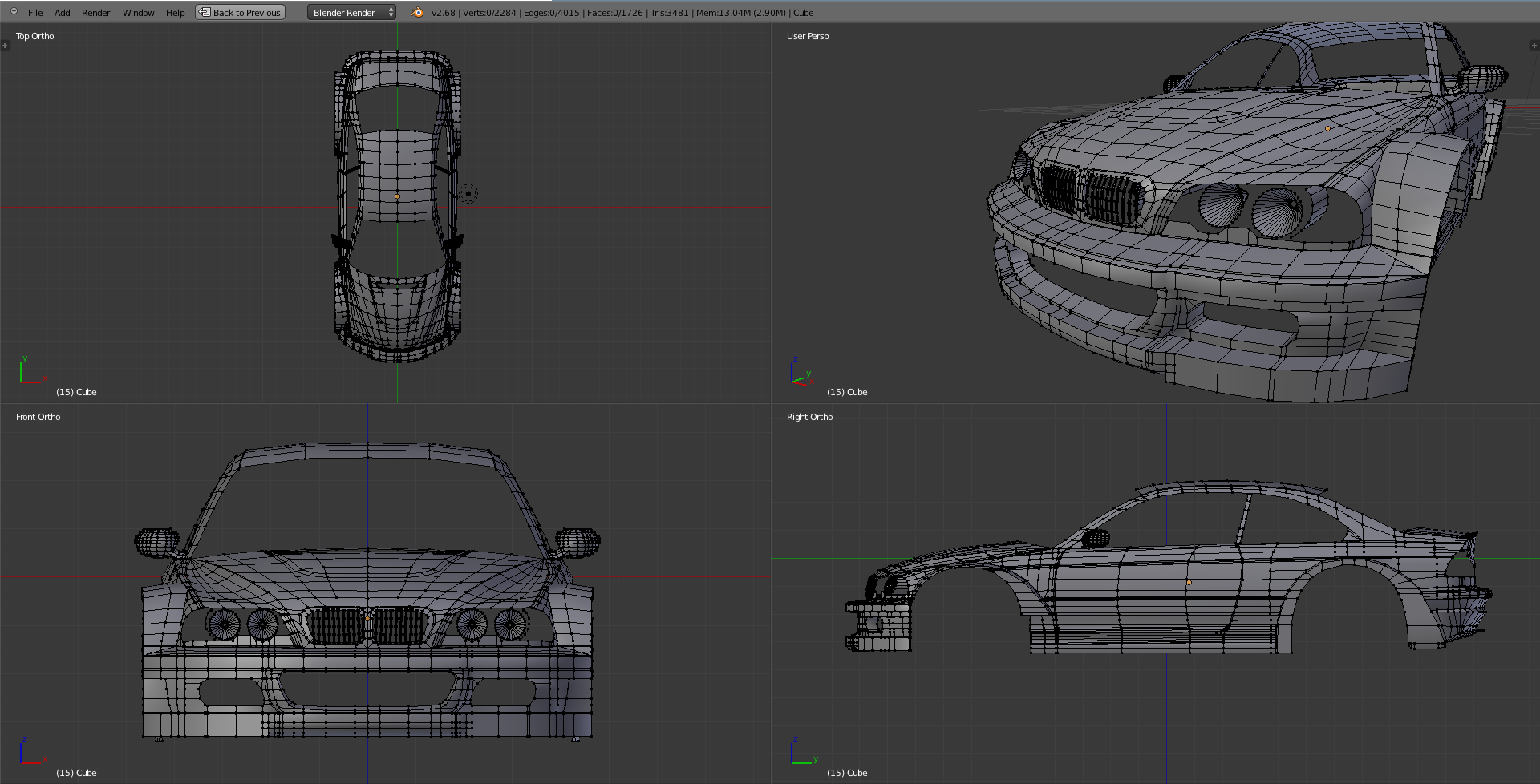Click the axis gizmo in Top Ortho view

pos(32,371)
